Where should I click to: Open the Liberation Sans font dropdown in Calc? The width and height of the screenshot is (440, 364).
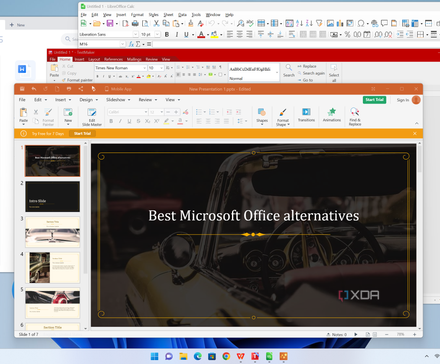click(135, 34)
